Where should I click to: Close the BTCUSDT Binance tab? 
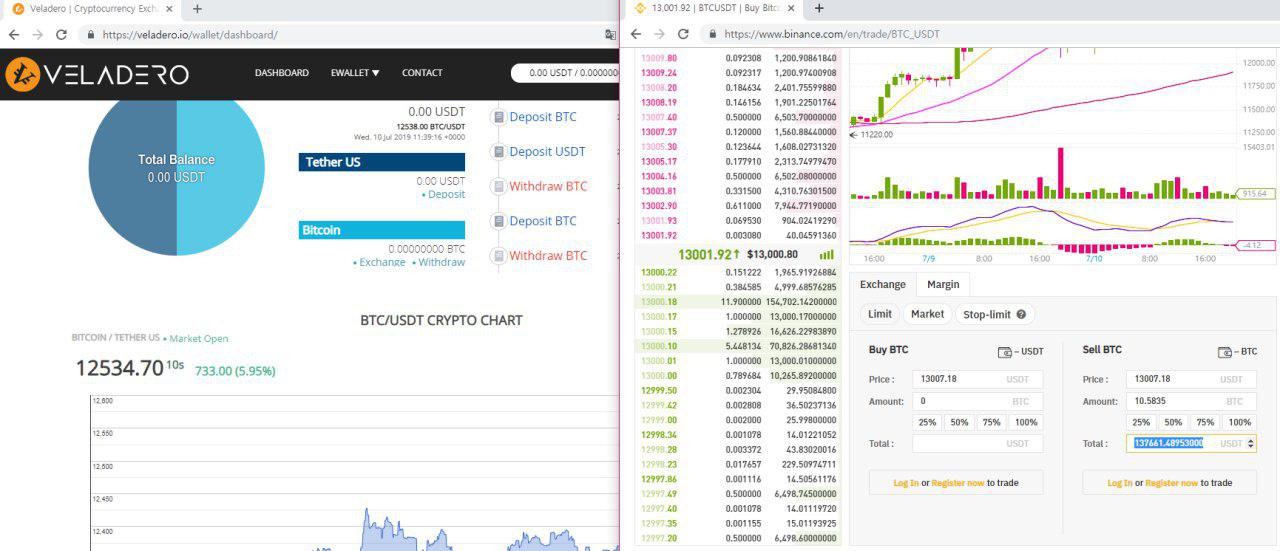pos(792,8)
